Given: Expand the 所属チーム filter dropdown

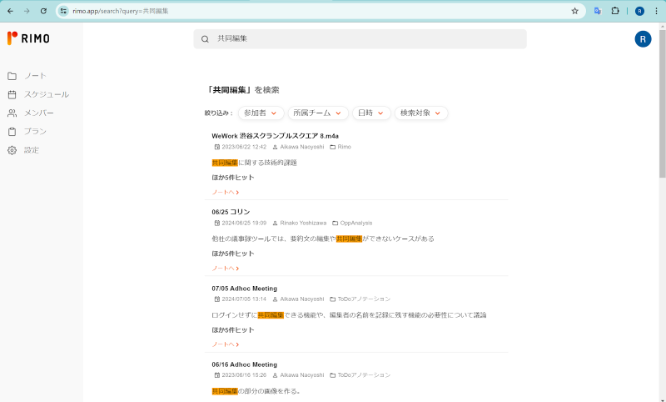Looking at the screenshot, I should click(x=320, y=113).
